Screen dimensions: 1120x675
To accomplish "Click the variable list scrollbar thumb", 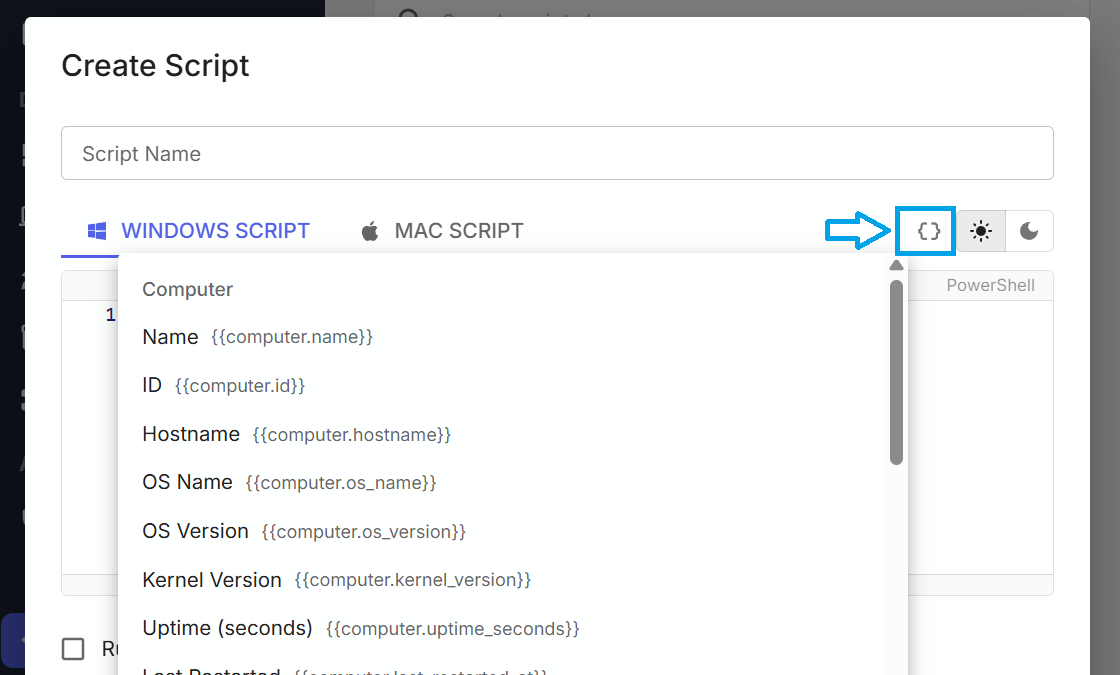I will click(x=896, y=370).
